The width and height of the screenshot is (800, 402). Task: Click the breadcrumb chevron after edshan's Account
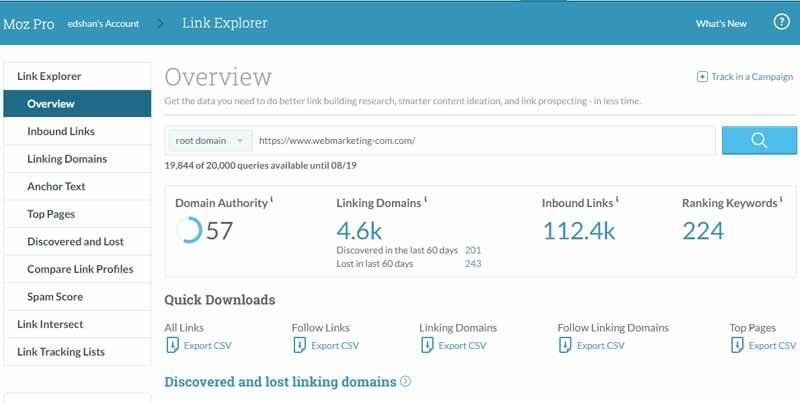click(x=160, y=23)
